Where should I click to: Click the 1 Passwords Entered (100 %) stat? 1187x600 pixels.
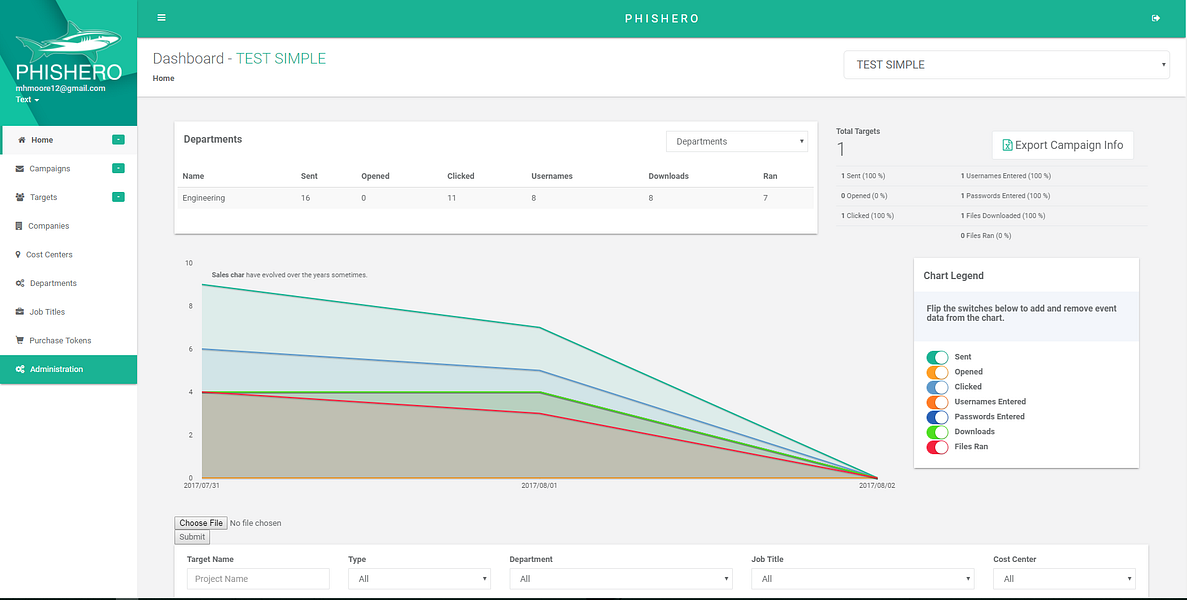click(x=1006, y=196)
